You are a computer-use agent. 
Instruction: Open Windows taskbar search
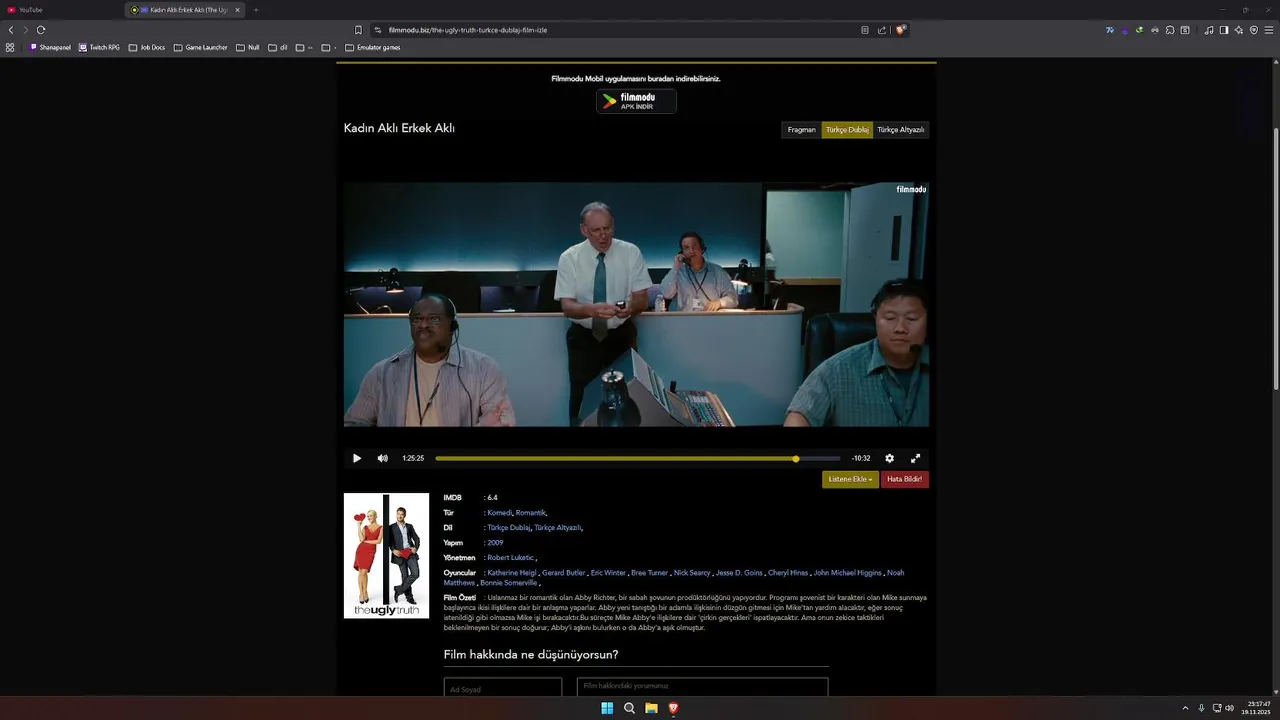tap(629, 708)
